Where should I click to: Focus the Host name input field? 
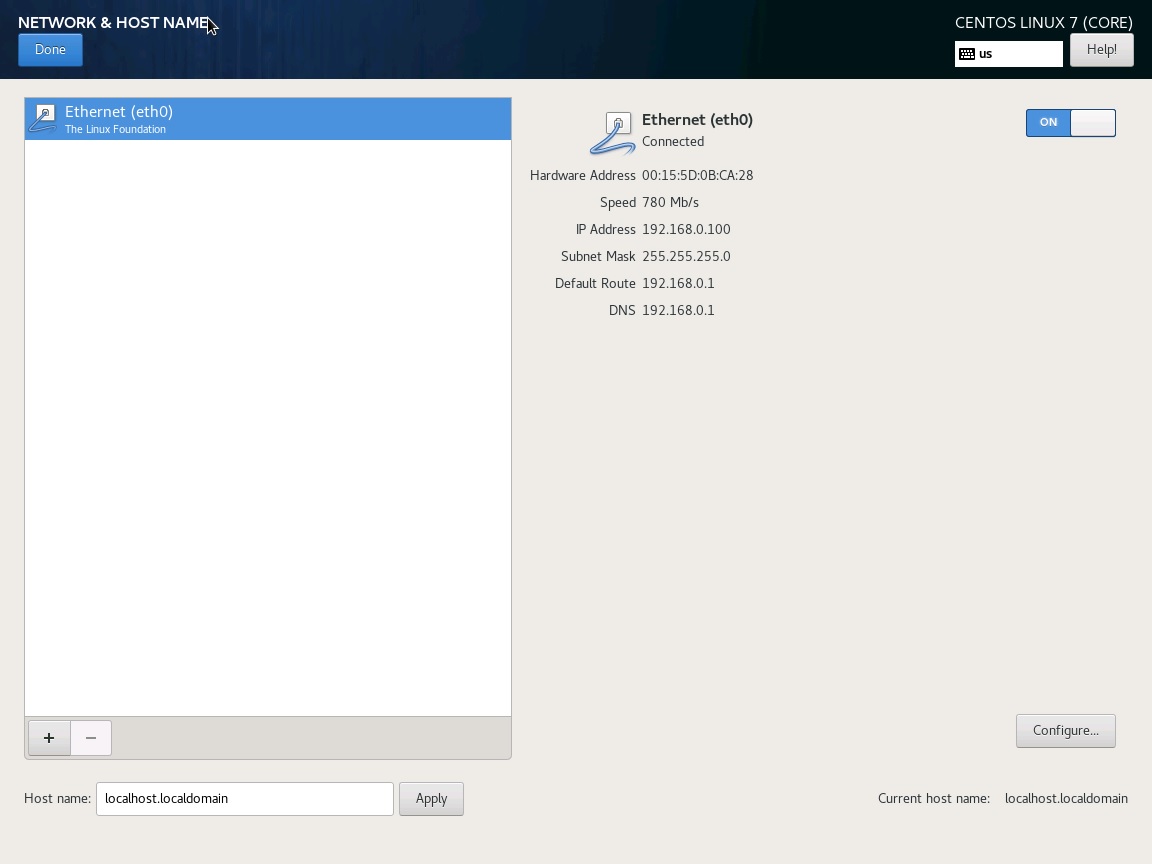click(245, 799)
